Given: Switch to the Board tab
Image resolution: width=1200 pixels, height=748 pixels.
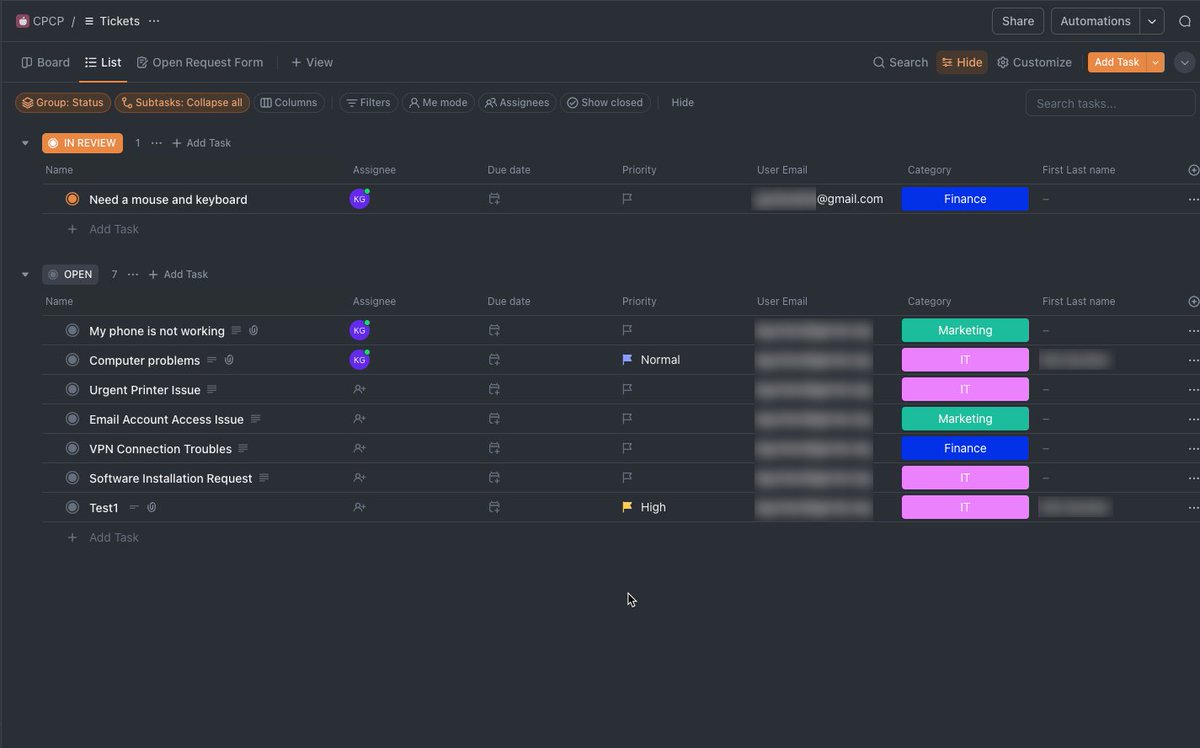Looking at the screenshot, I should click(46, 62).
